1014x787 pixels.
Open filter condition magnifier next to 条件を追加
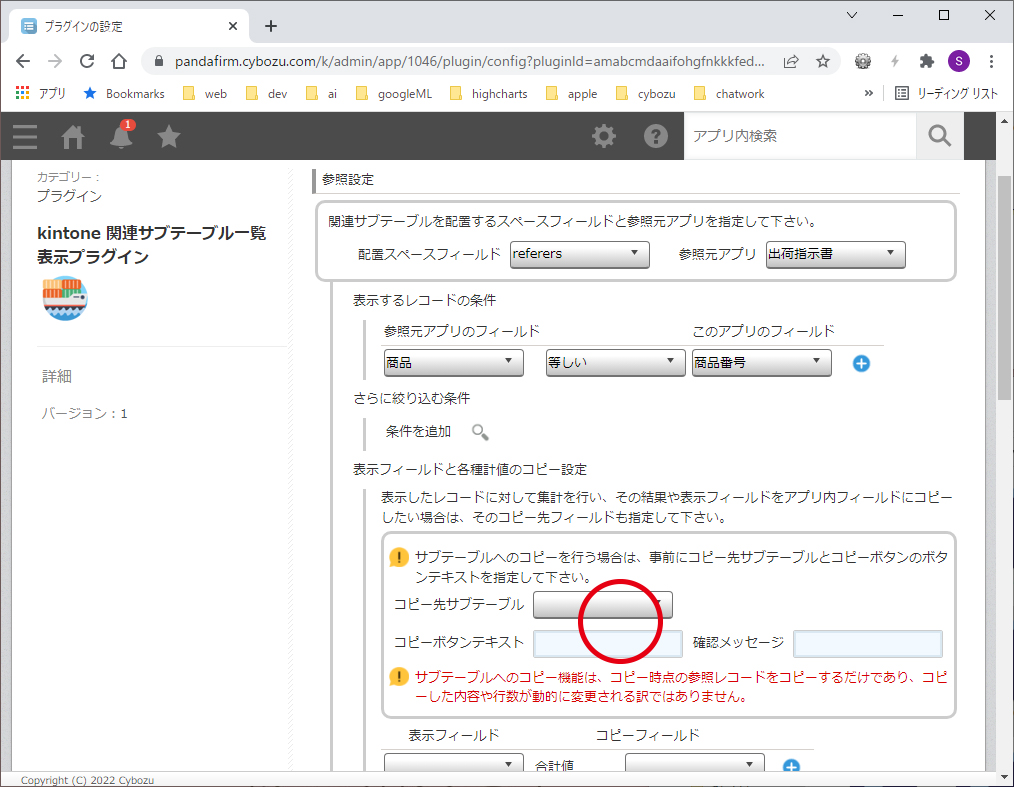(480, 432)
